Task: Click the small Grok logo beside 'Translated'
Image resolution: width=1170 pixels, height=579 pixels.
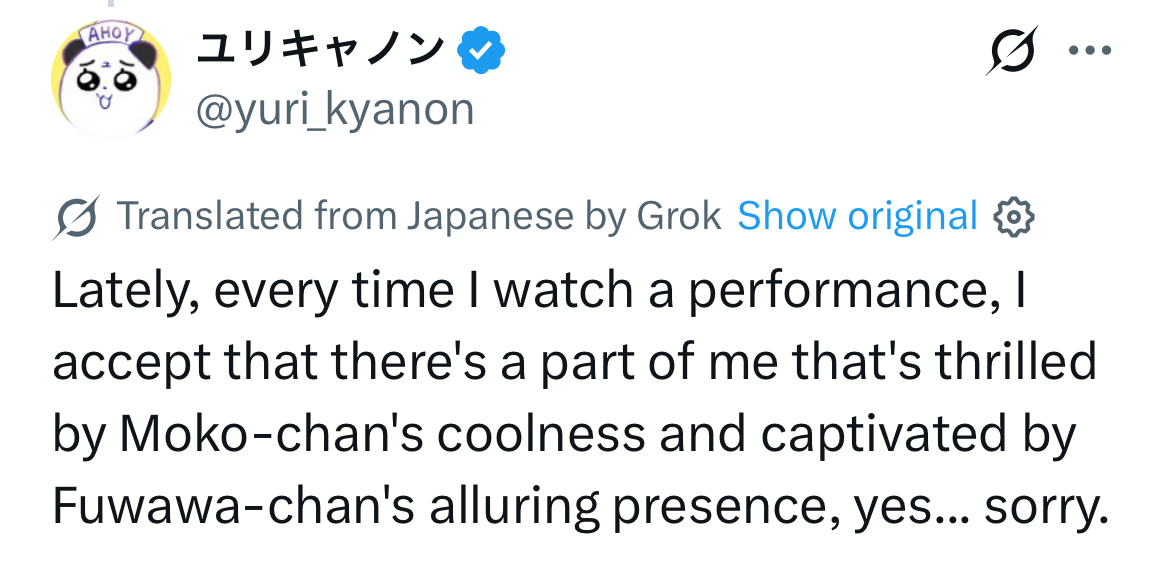Action: click(x=77, y=218)
